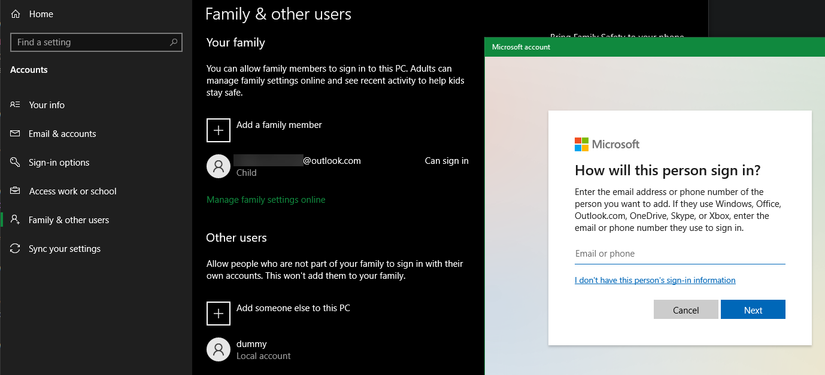This screenshot has height=375, width=825.
Task: Click the Accounts section heading
Action: point(29,69)
